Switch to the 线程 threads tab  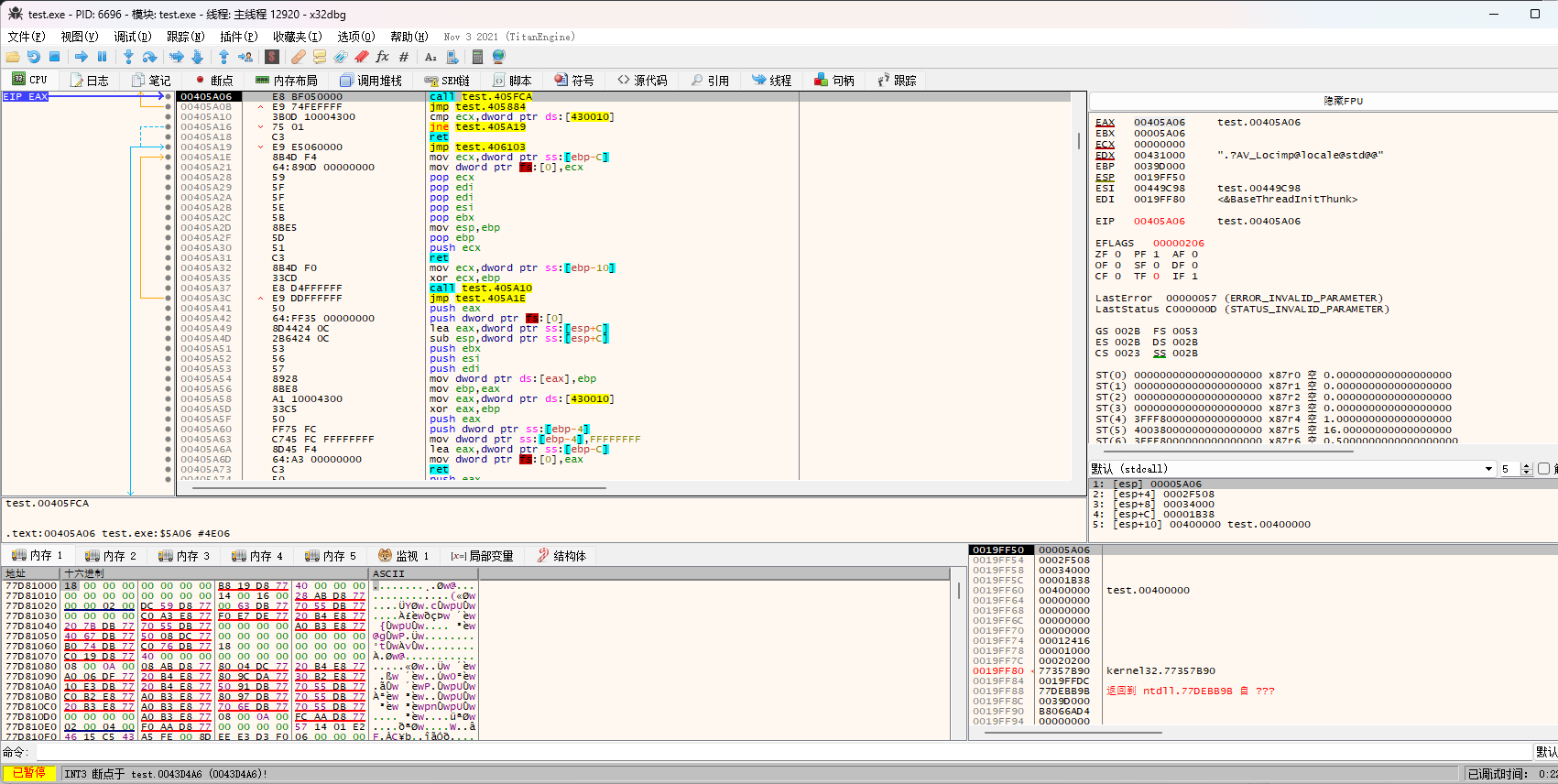(772, 81)
